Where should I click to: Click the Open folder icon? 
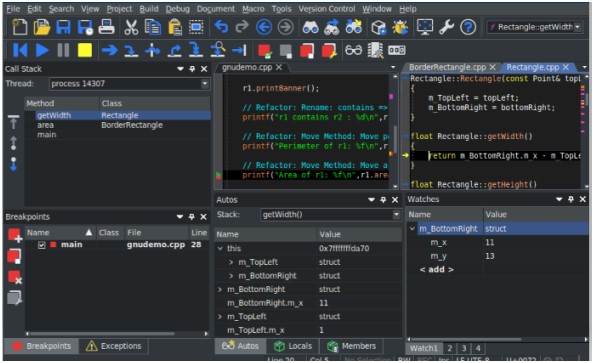(x=41, y=27)
